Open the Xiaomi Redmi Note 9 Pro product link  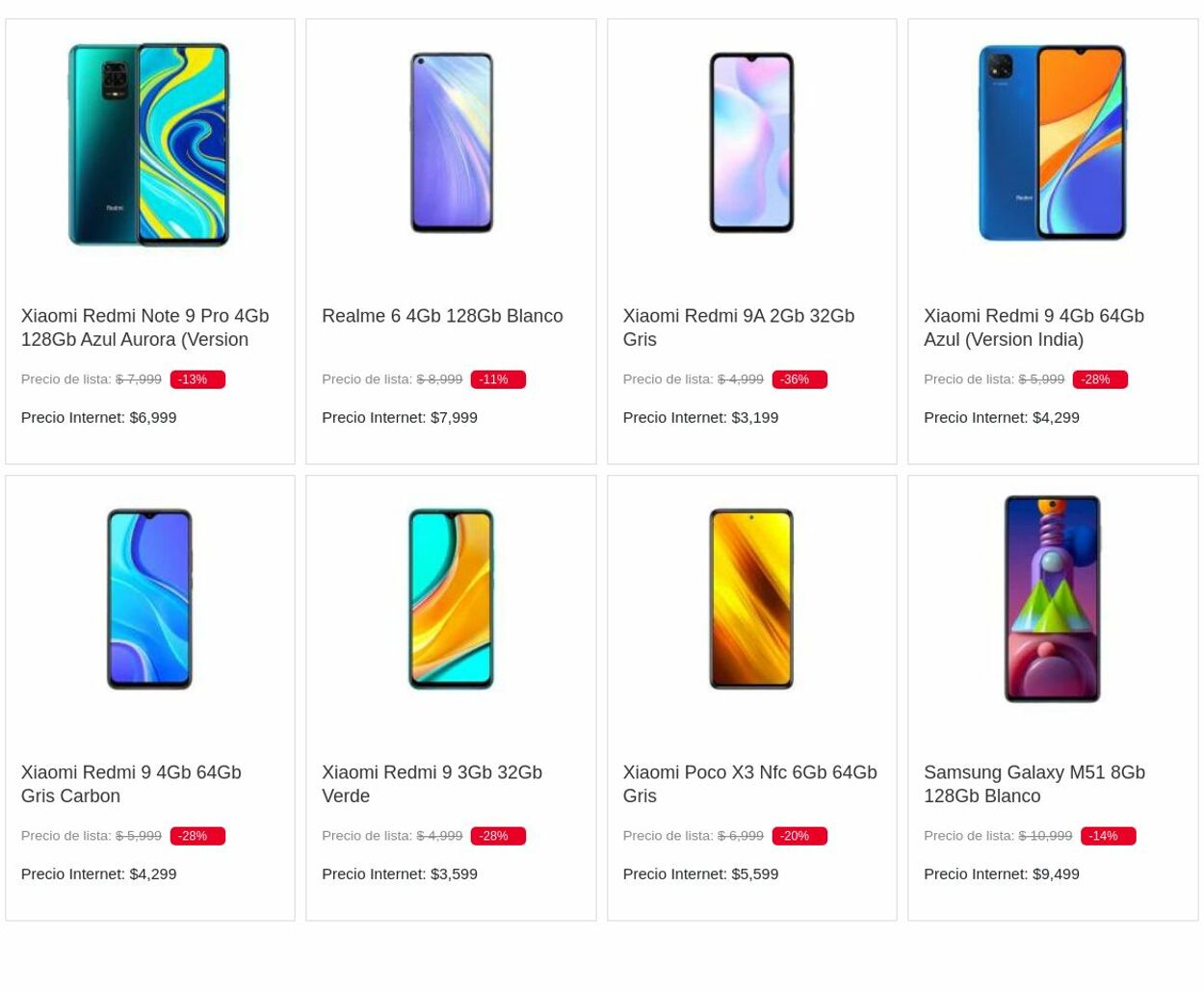[144, 327]
